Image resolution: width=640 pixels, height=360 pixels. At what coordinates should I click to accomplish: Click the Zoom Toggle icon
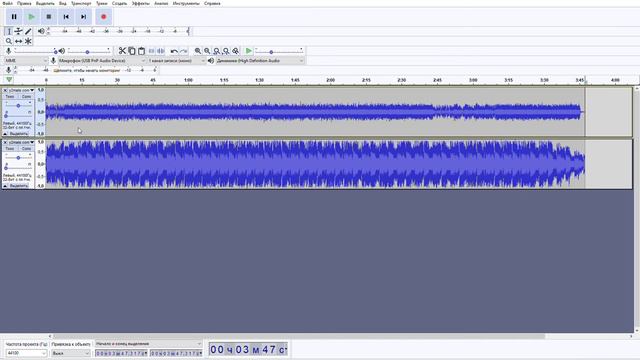tap(236, 51)
